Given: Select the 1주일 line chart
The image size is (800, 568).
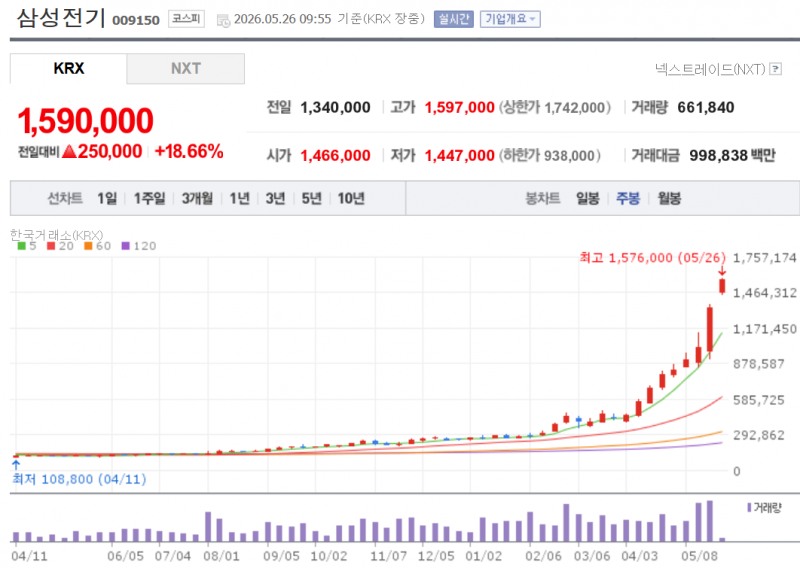Looking at the screenshot, I should pos(149,198).
